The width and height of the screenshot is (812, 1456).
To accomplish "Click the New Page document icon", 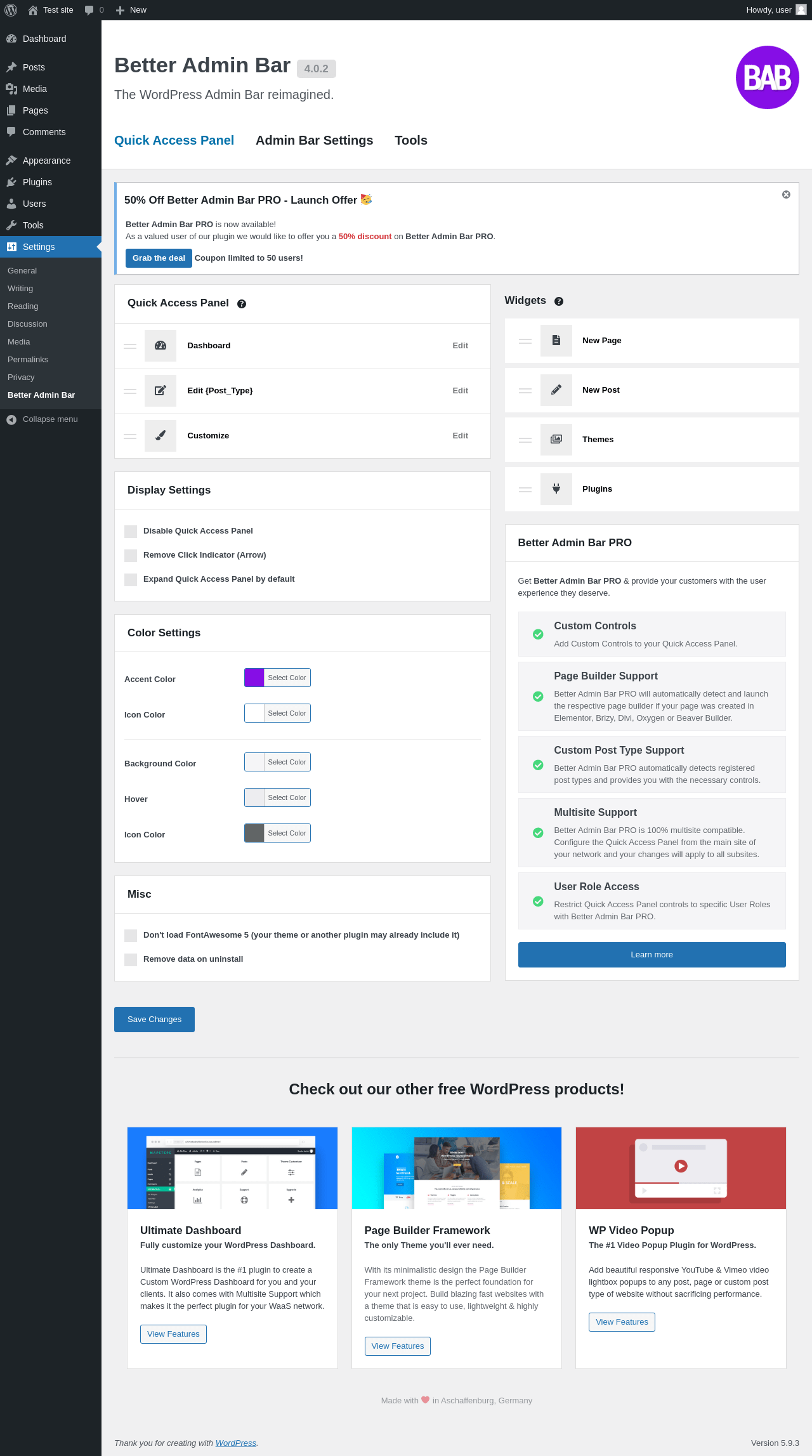I will [x=556, y=341].
